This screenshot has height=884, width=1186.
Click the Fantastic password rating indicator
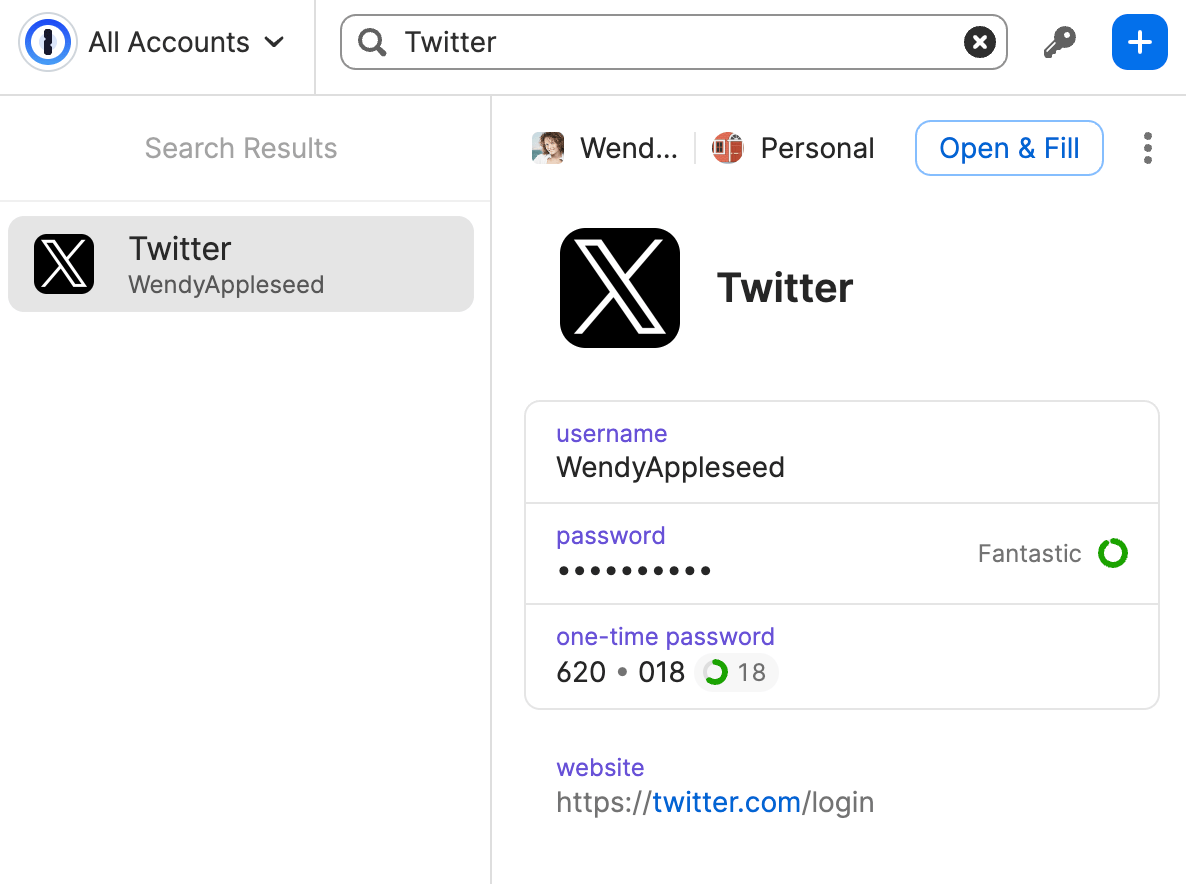coord(1029,553)
